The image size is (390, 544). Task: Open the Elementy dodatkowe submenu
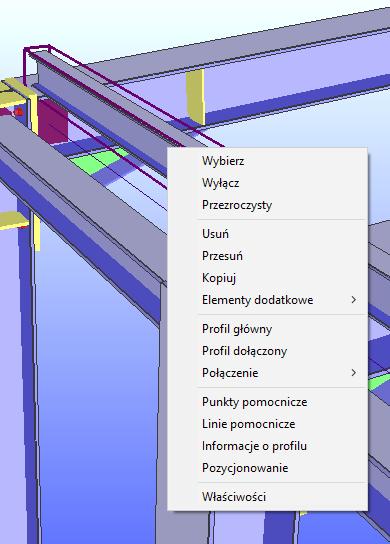click(267, 300)
